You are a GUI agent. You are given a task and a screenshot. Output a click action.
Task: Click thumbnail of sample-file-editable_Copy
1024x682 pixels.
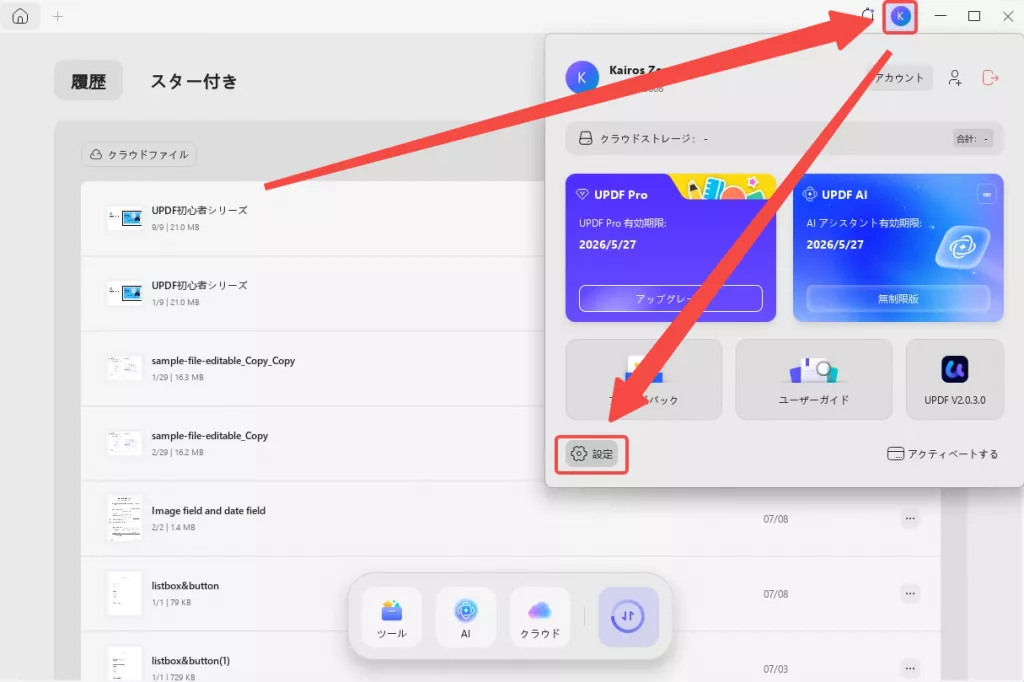point(124,443)
